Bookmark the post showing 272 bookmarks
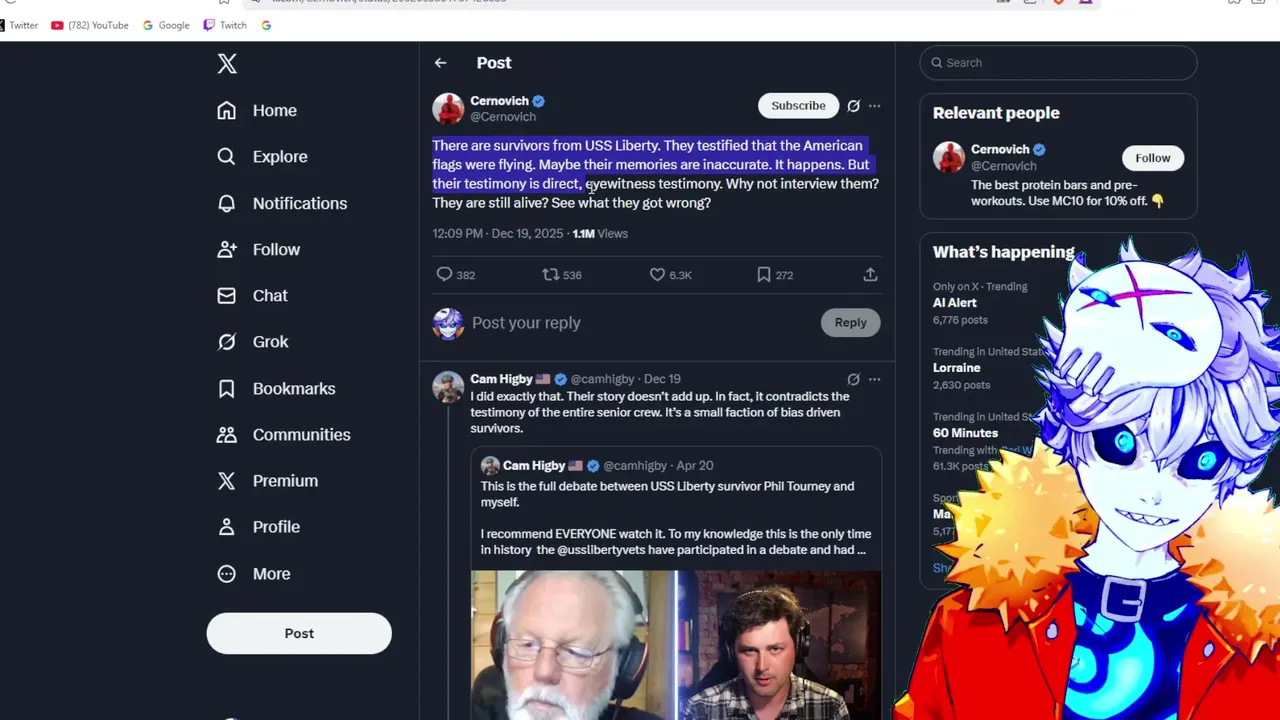The width and height of the screenshot is (1280, 720). [x=764, y=274]
